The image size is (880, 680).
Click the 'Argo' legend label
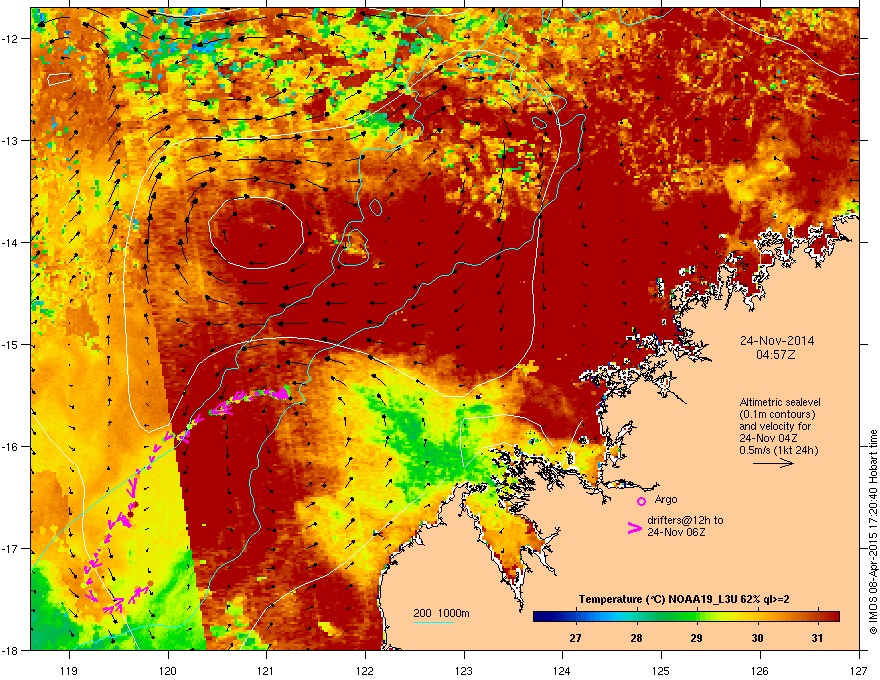tap(666, 499)
